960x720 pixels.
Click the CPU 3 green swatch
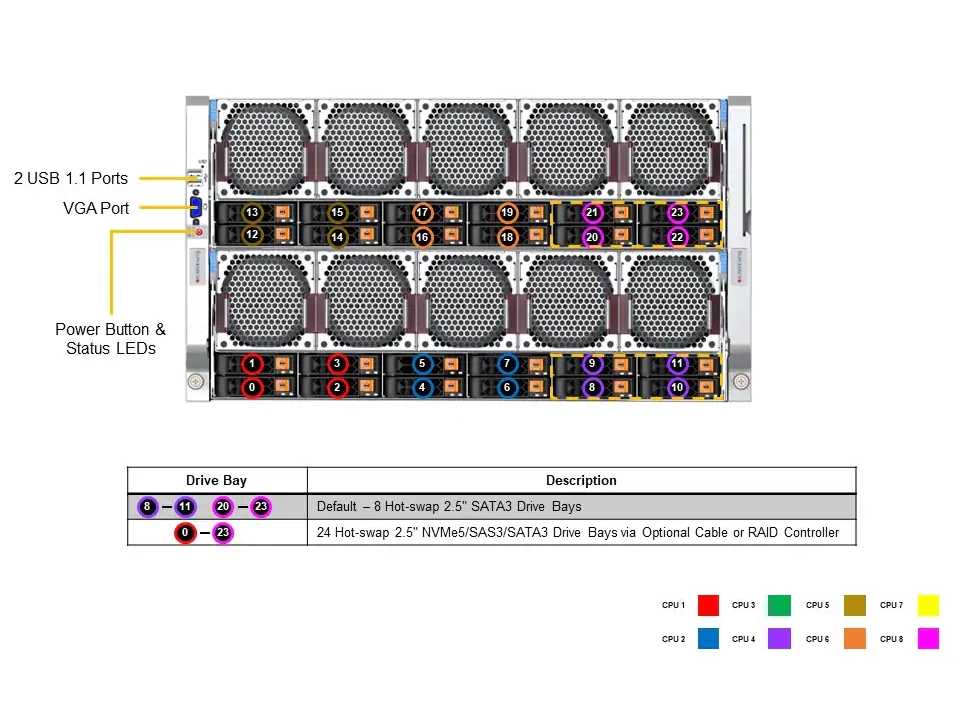click(779, 605)
